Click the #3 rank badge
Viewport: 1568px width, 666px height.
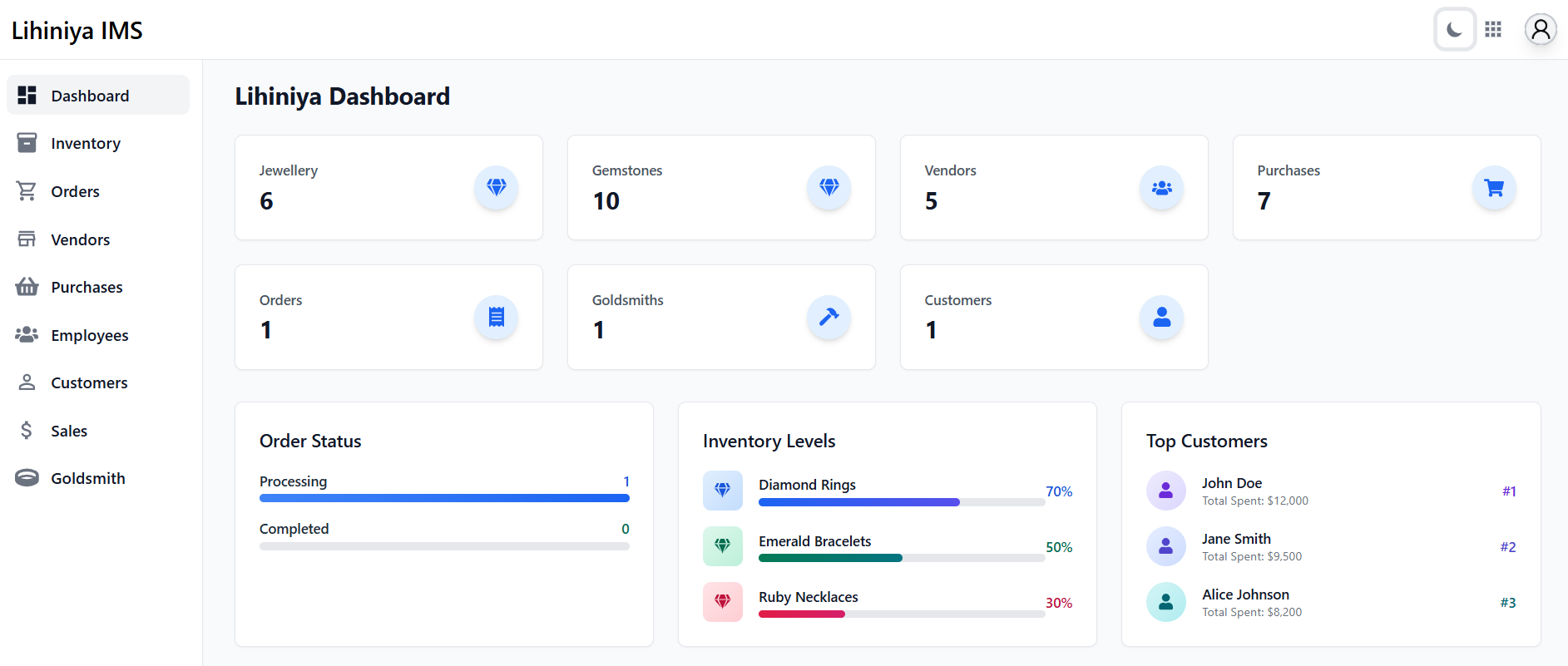click(1508, 603)
